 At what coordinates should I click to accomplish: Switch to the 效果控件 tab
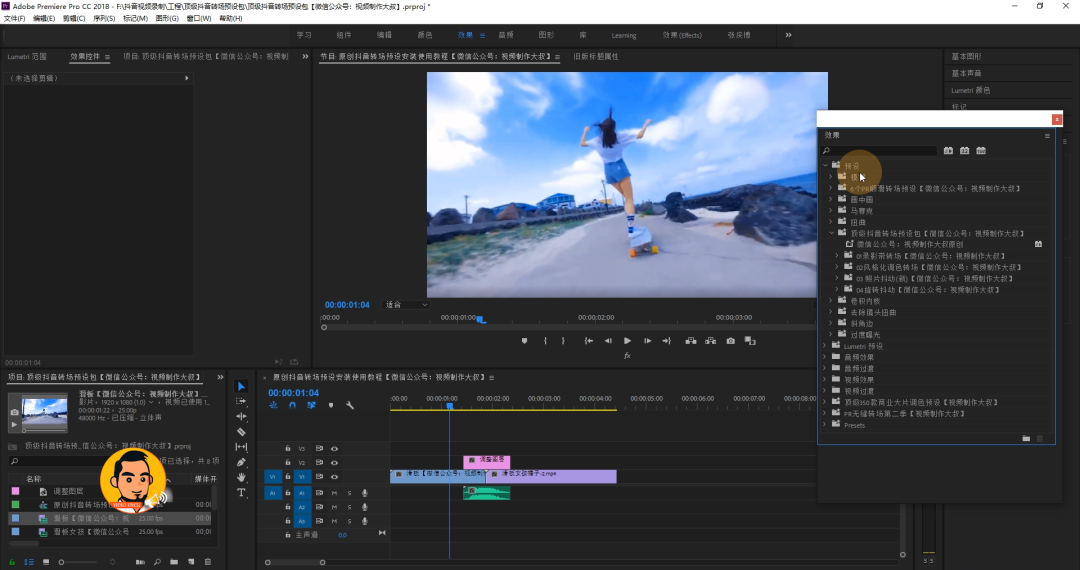tap(85, 56)
